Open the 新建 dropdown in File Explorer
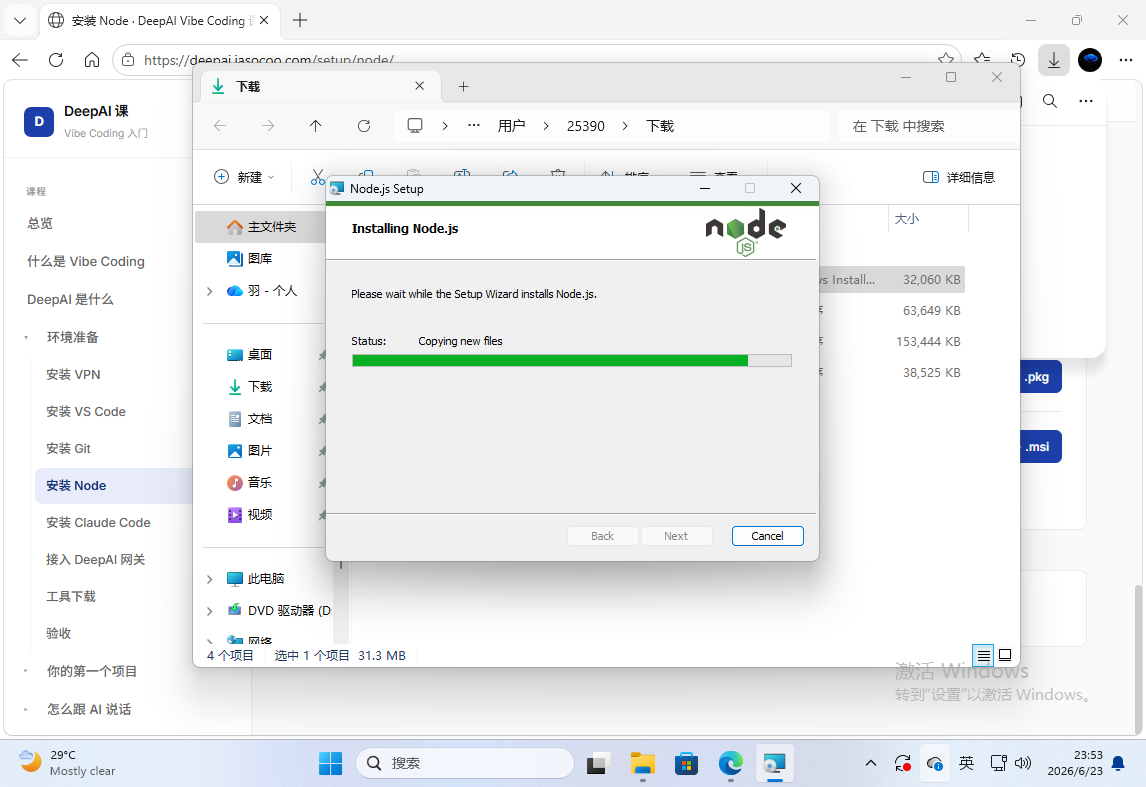 coord(244,177)
